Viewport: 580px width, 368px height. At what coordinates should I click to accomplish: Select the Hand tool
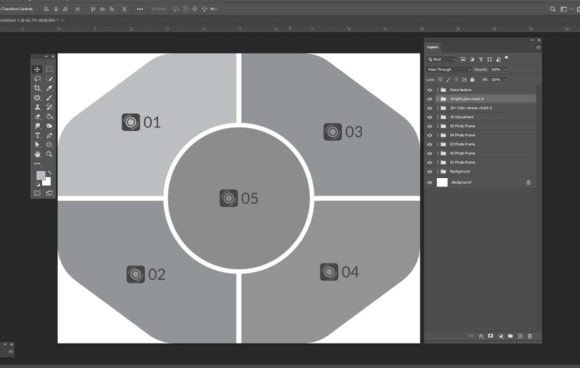37,154
